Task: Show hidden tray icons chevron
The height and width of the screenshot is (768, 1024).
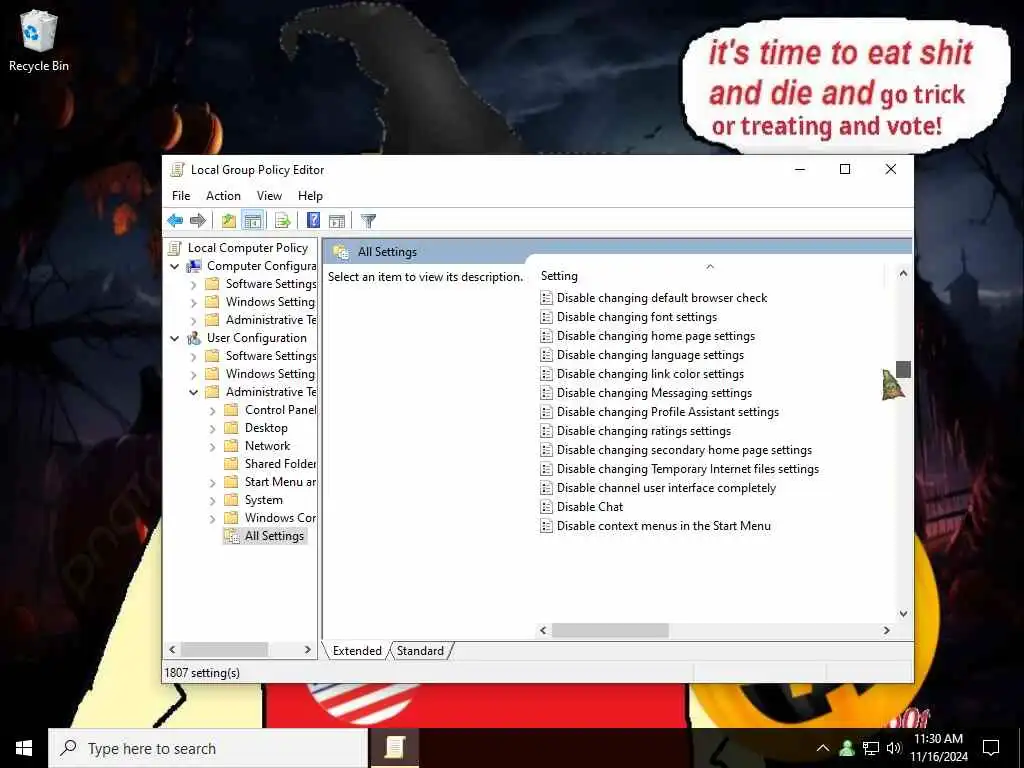Action: (823, 748)
